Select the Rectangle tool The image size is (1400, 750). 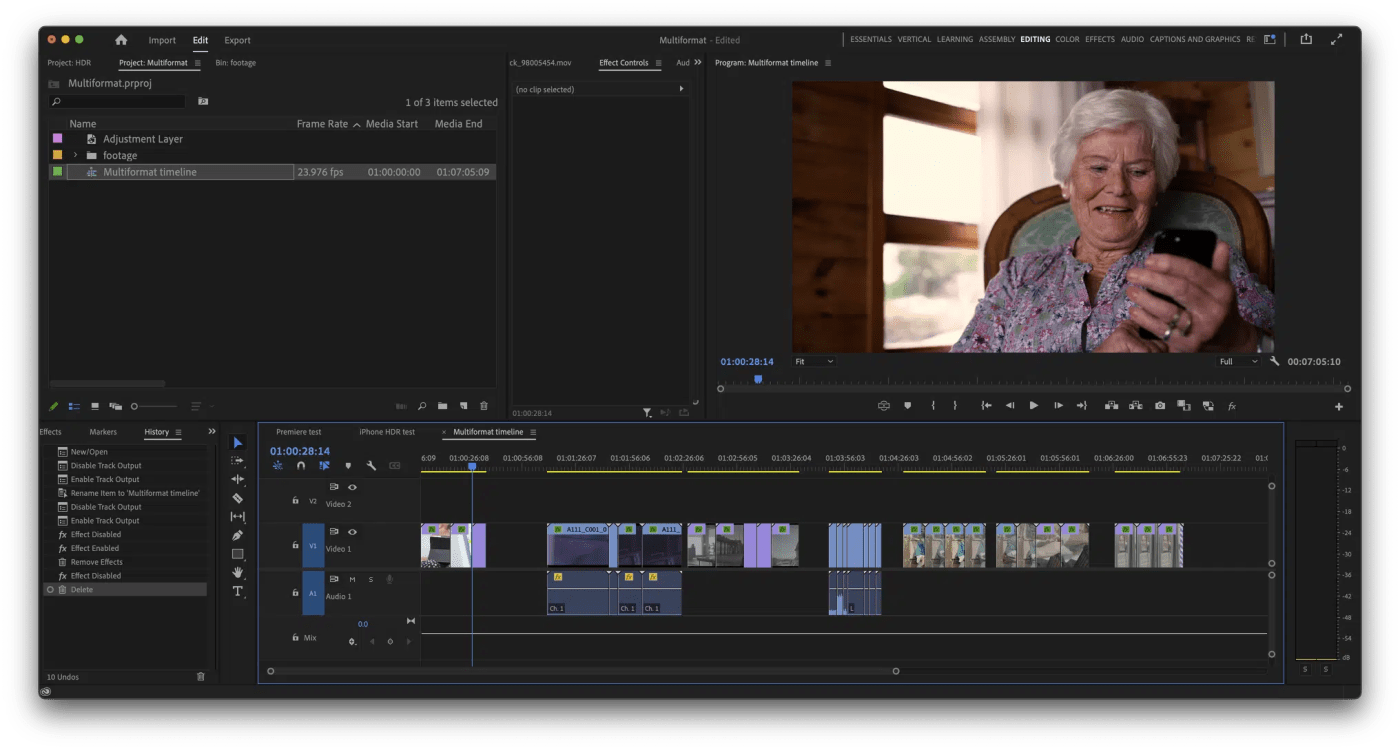coord(238,554)
